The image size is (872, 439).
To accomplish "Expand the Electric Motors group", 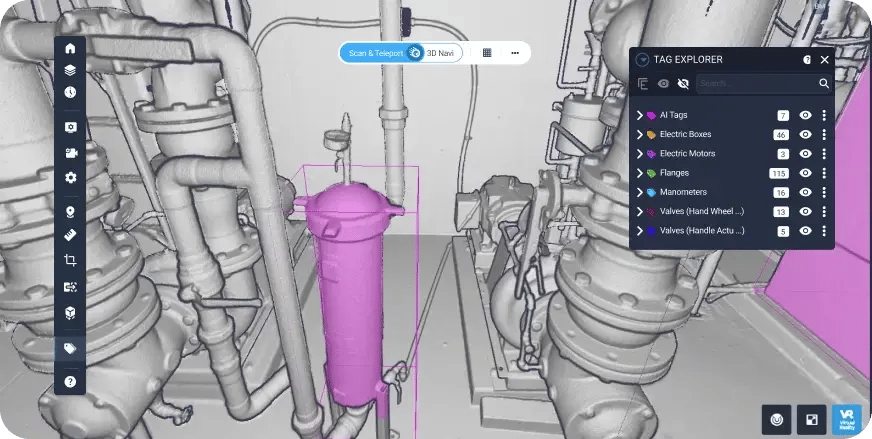I will [x=640, y=154].
